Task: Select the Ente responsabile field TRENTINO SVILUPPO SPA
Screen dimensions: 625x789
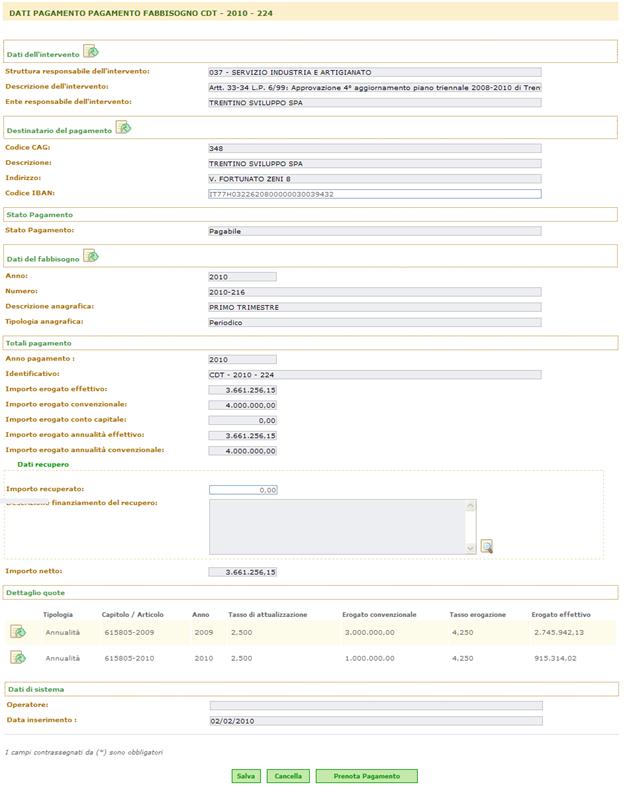Action: (x=375, y=103)
